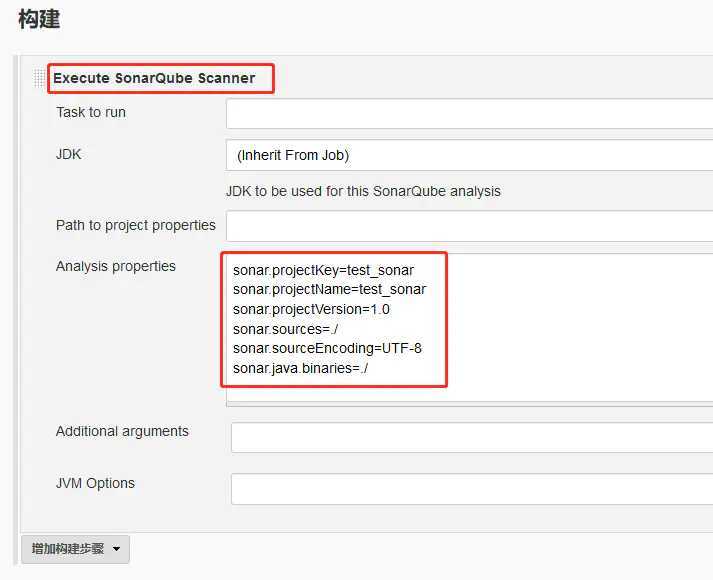Click the Path to project properties field

coord(469,226)
